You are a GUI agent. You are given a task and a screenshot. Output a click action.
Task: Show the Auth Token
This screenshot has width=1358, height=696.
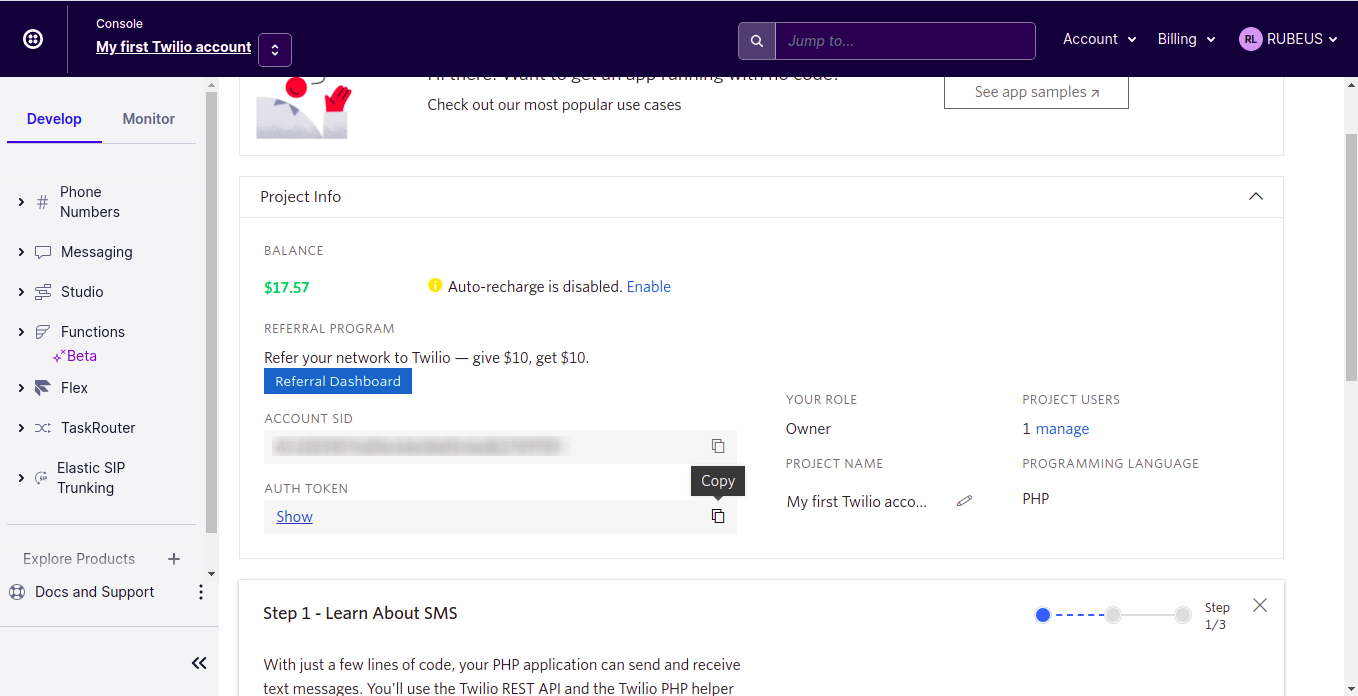tap(295, 517)
